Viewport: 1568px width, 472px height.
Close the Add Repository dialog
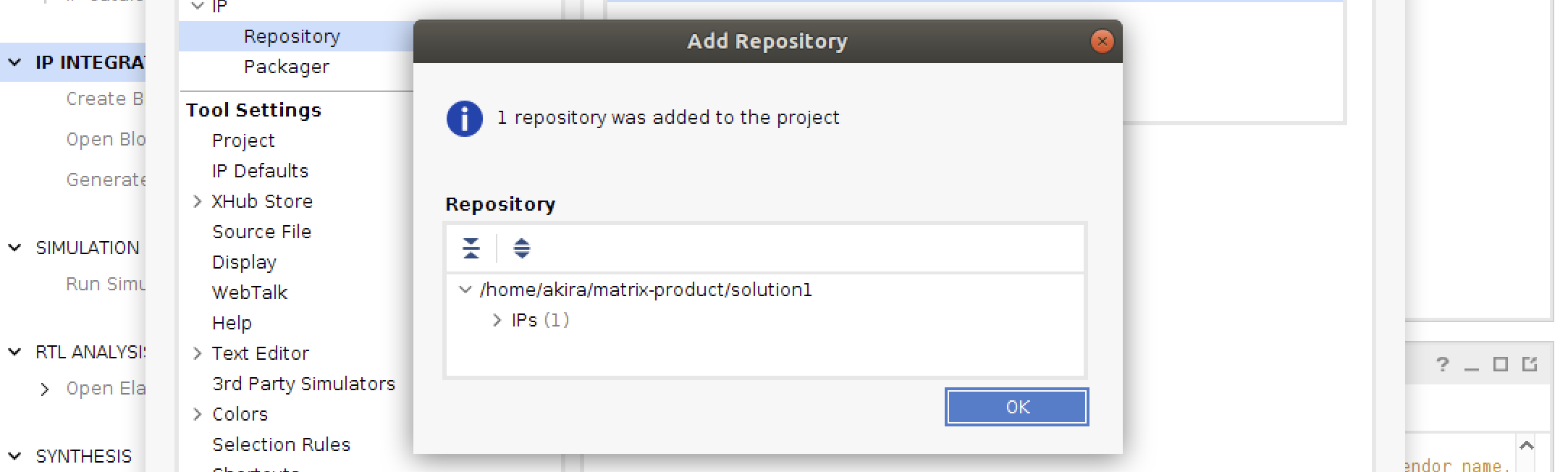(1102, 41)
